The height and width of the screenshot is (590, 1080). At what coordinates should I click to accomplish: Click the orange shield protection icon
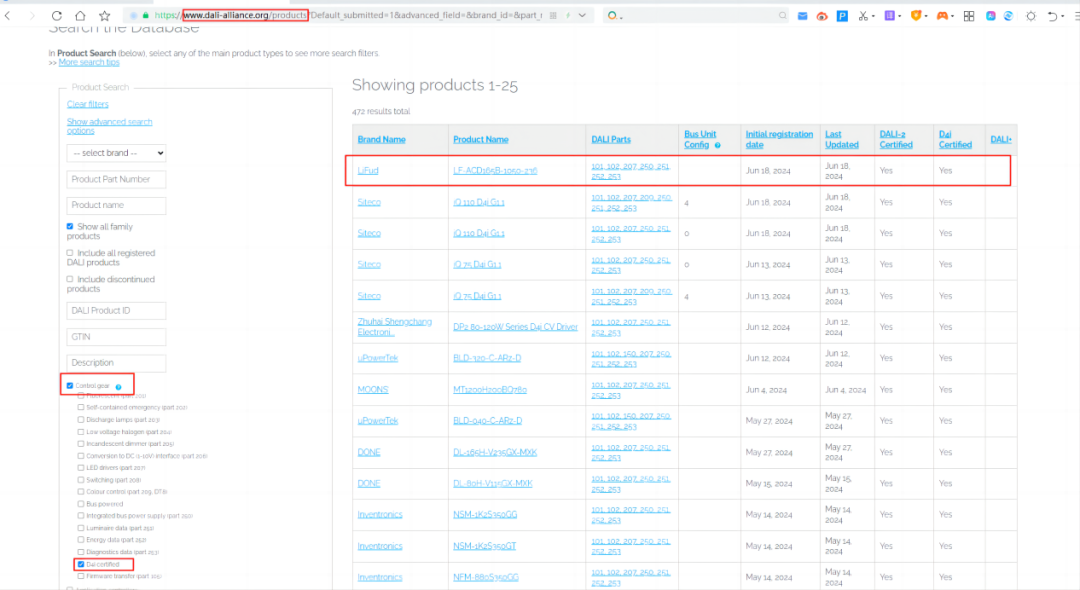pos(915,16)
